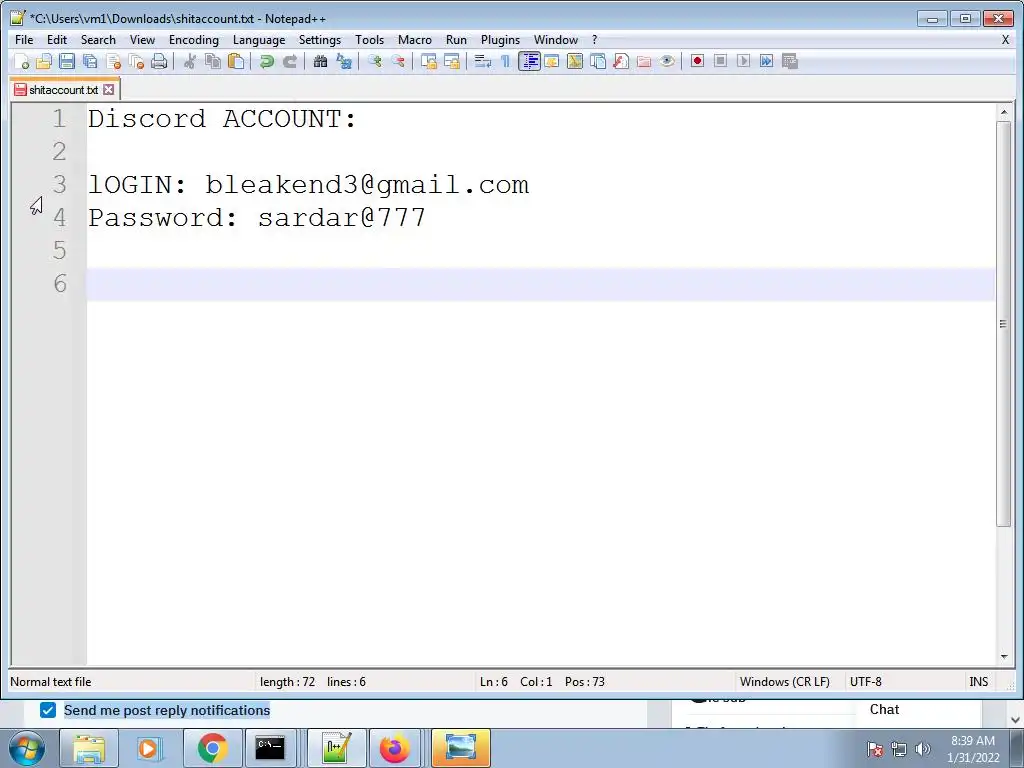
Task: Click the Close All documents toolbar icon
Action: coord(136,61)
